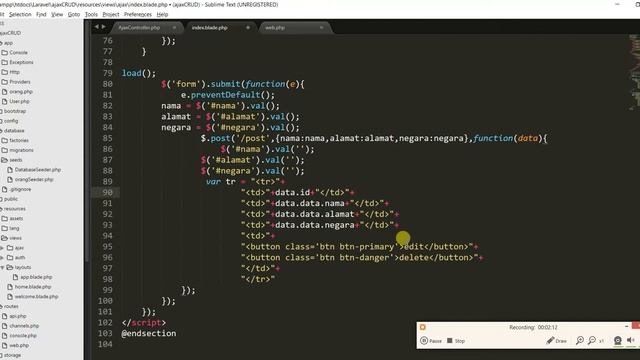Open app.blade.php in sidebar
The image size is (640, 360).
pos(33,277)
